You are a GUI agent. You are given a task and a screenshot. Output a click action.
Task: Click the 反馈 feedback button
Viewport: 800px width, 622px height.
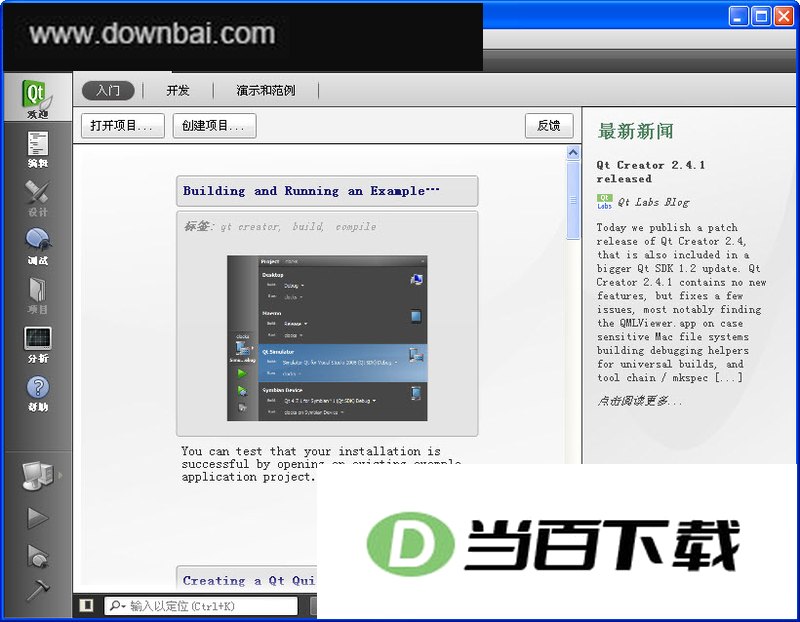[x=549, y=126]
